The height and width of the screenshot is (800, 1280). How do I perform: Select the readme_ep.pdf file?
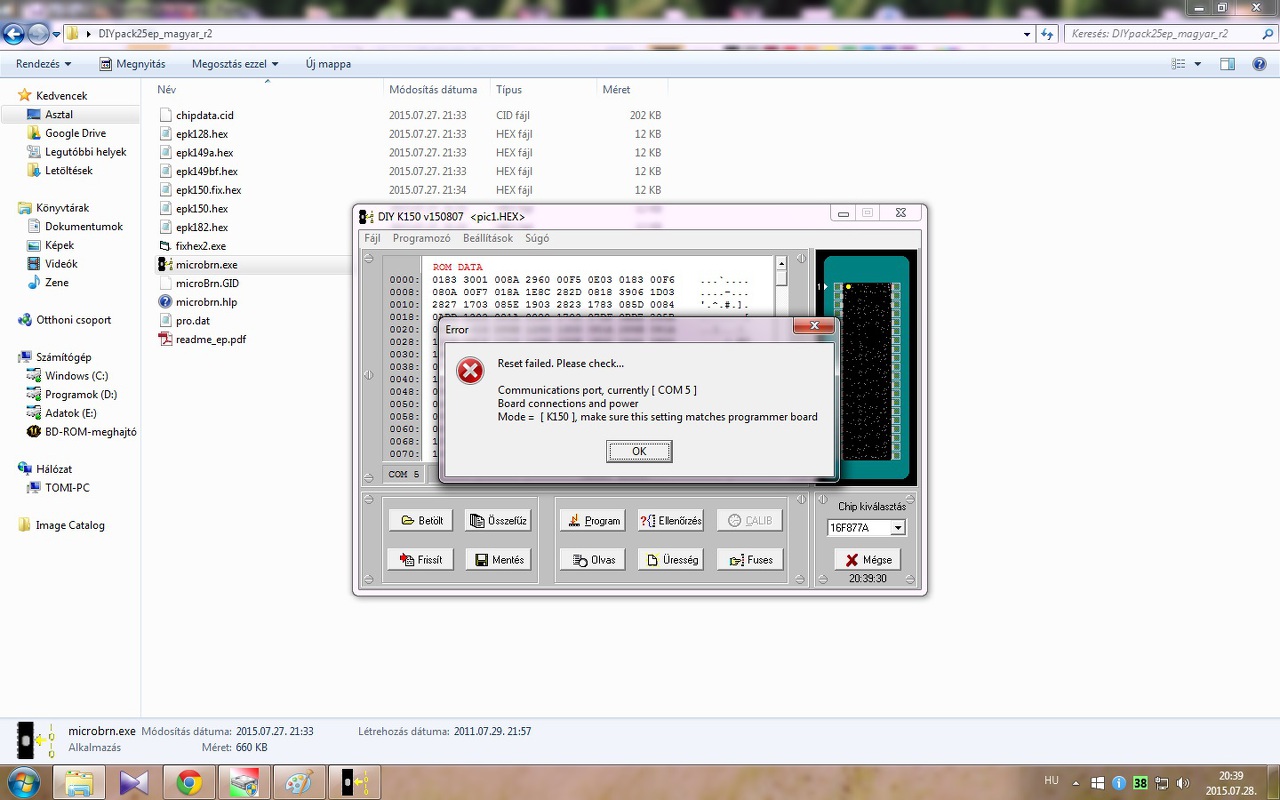point(210,339)
